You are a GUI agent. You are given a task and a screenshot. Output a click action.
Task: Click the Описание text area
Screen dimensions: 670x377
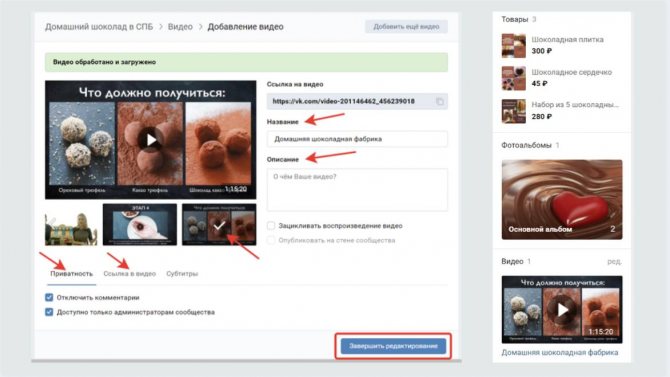click(357, 189)
